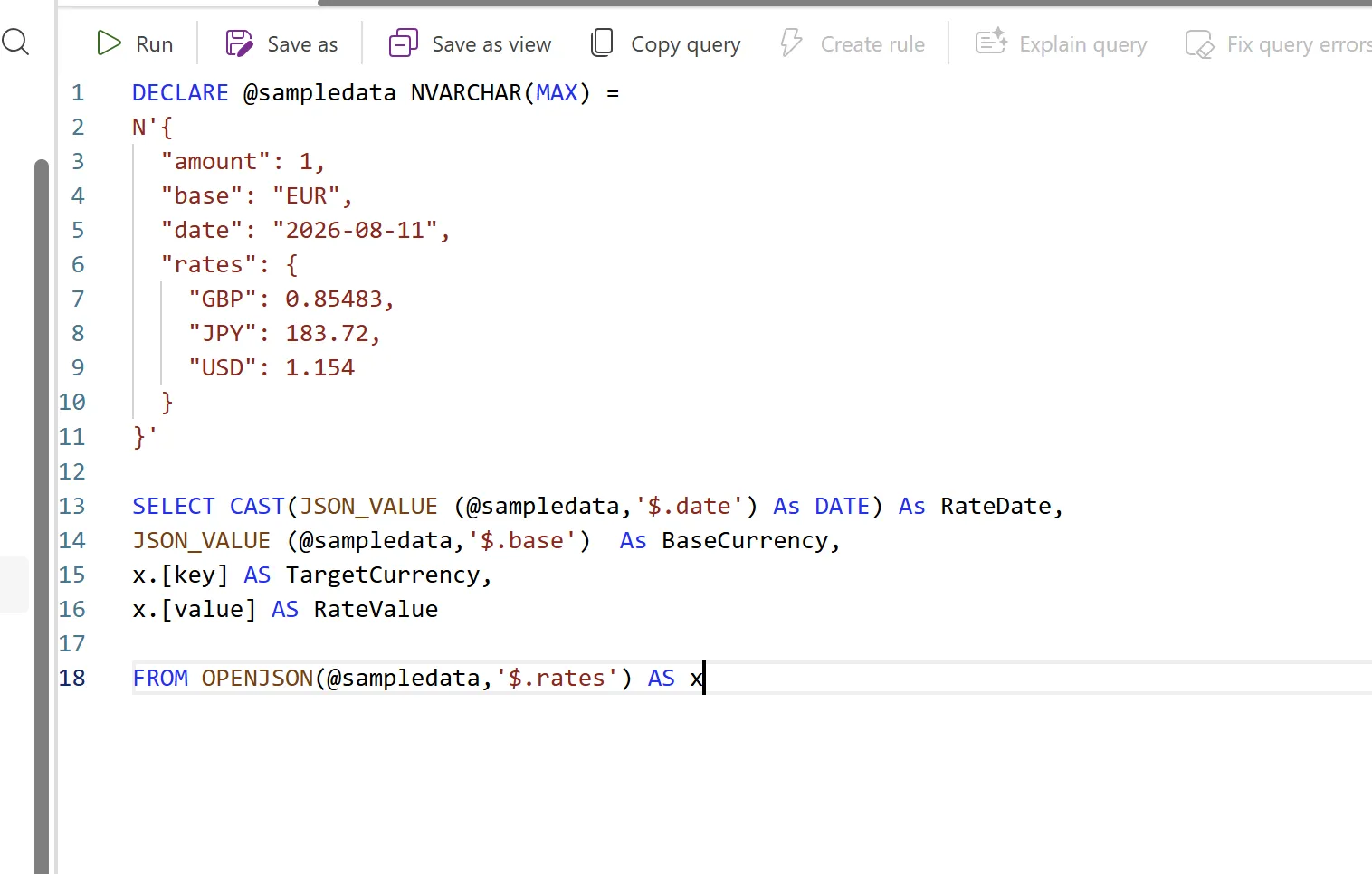Place cursor on the DECLARE keyword
This screenshot has height=874, width=1372.
point(180,93)
